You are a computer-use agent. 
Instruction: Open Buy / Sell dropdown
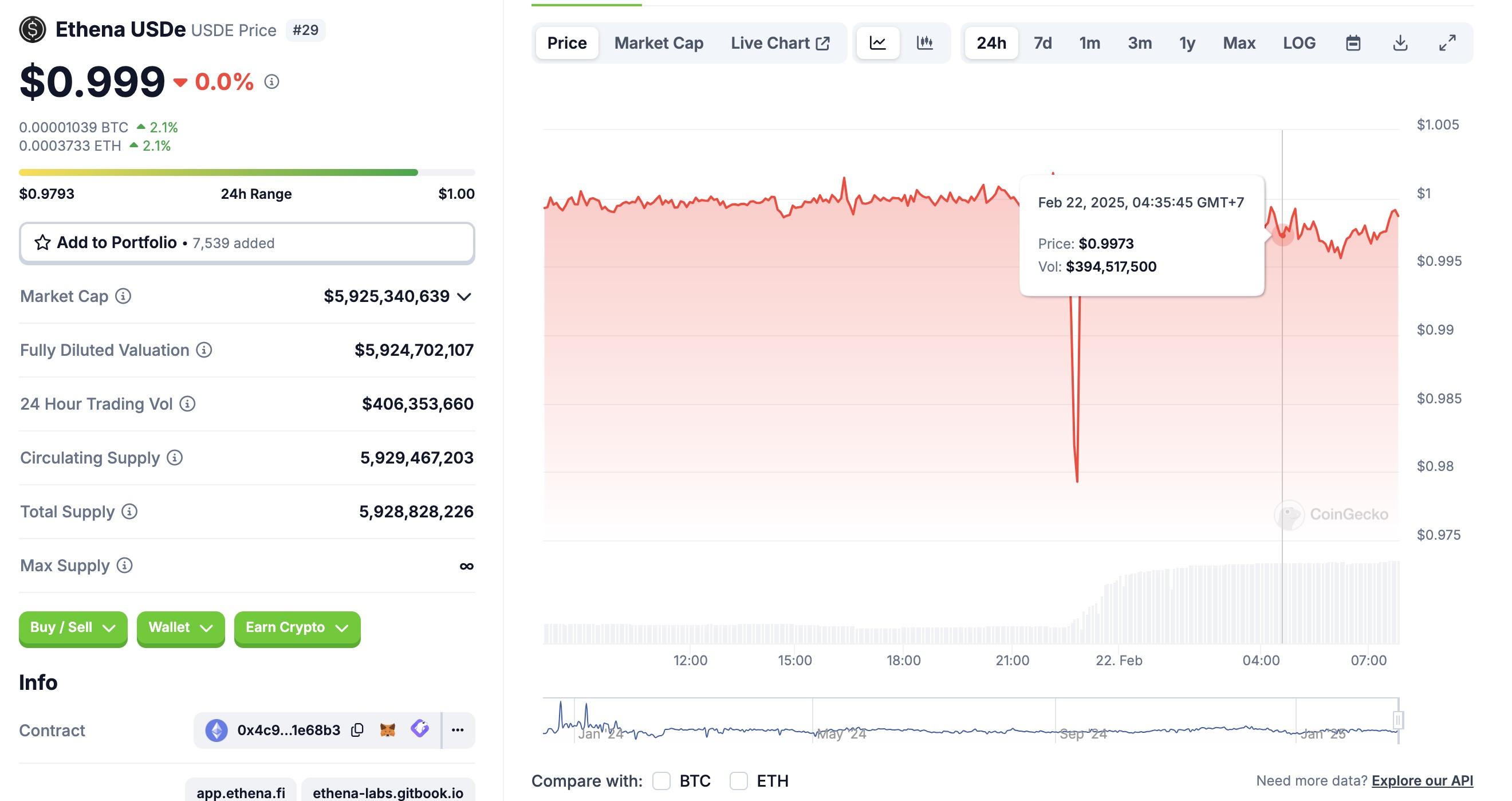click(73, 628)
